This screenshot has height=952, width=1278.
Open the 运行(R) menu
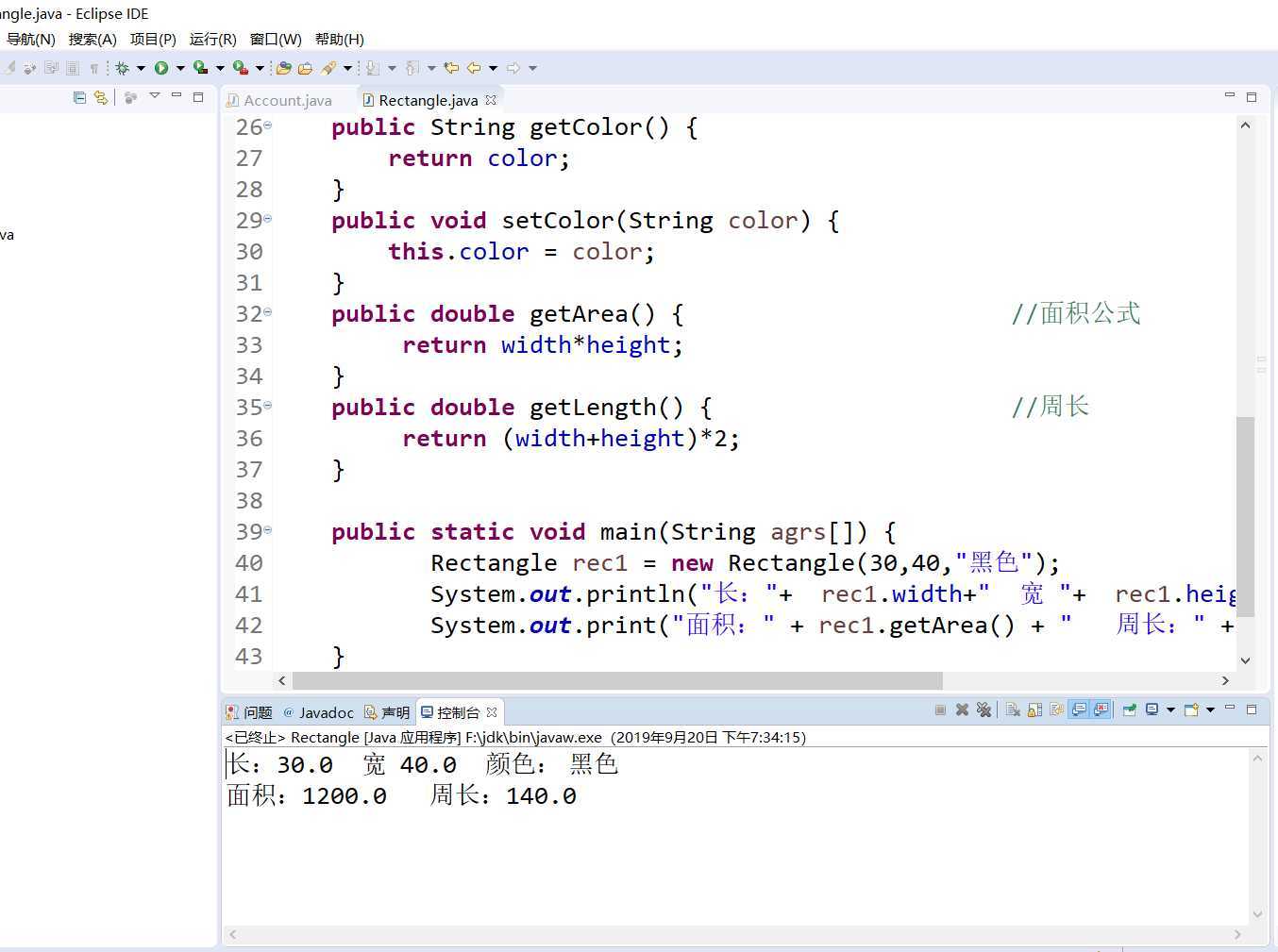pyautogui.click(x=213, y=39)
